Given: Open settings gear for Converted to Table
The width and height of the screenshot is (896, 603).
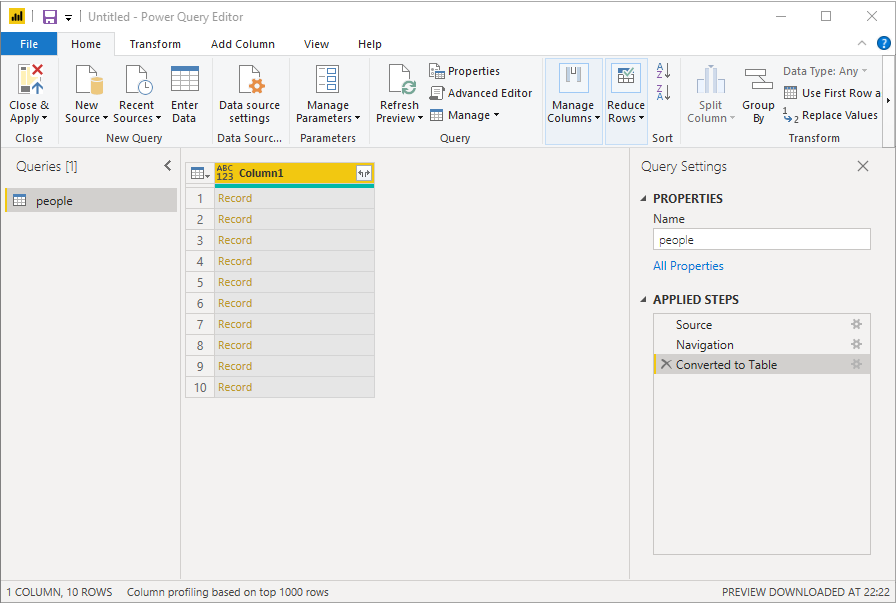Looking at the screenshot, I should coord(856,364).
